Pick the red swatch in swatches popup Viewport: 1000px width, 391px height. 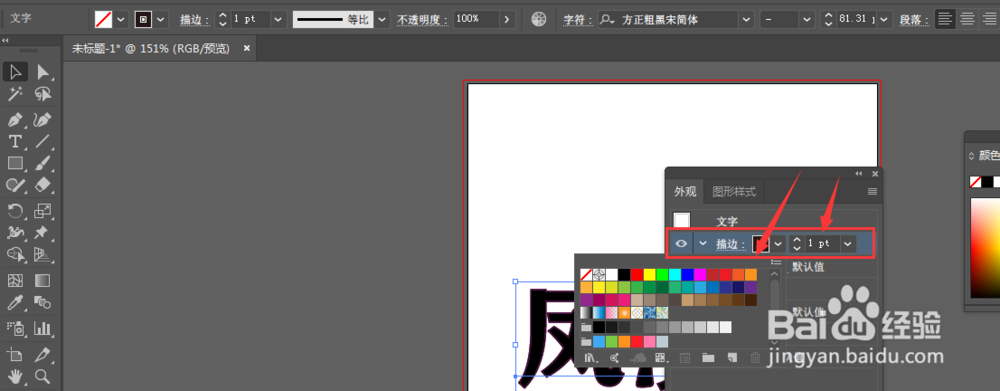coord(636,274)
